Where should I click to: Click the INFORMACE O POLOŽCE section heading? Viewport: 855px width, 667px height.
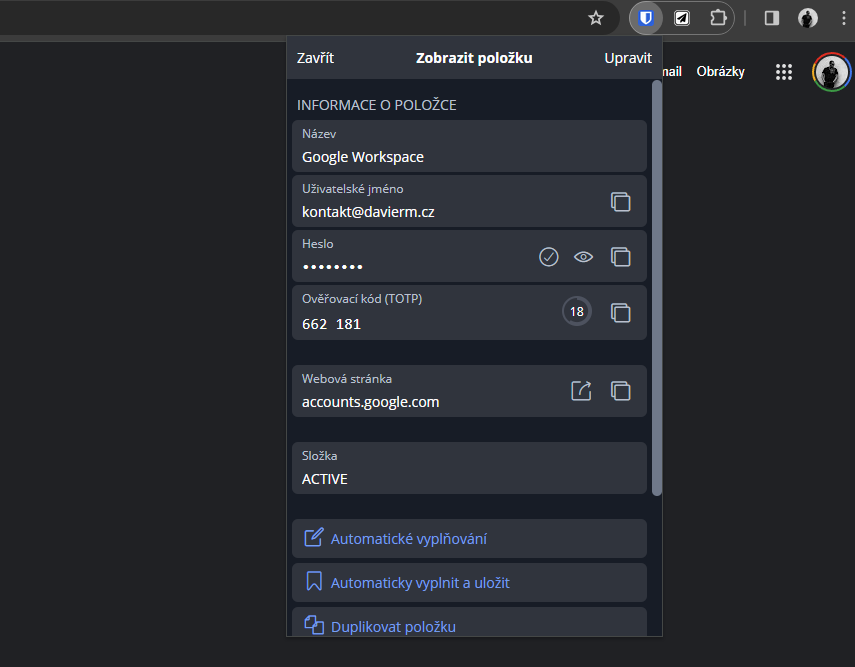click(x=376, y=105)
